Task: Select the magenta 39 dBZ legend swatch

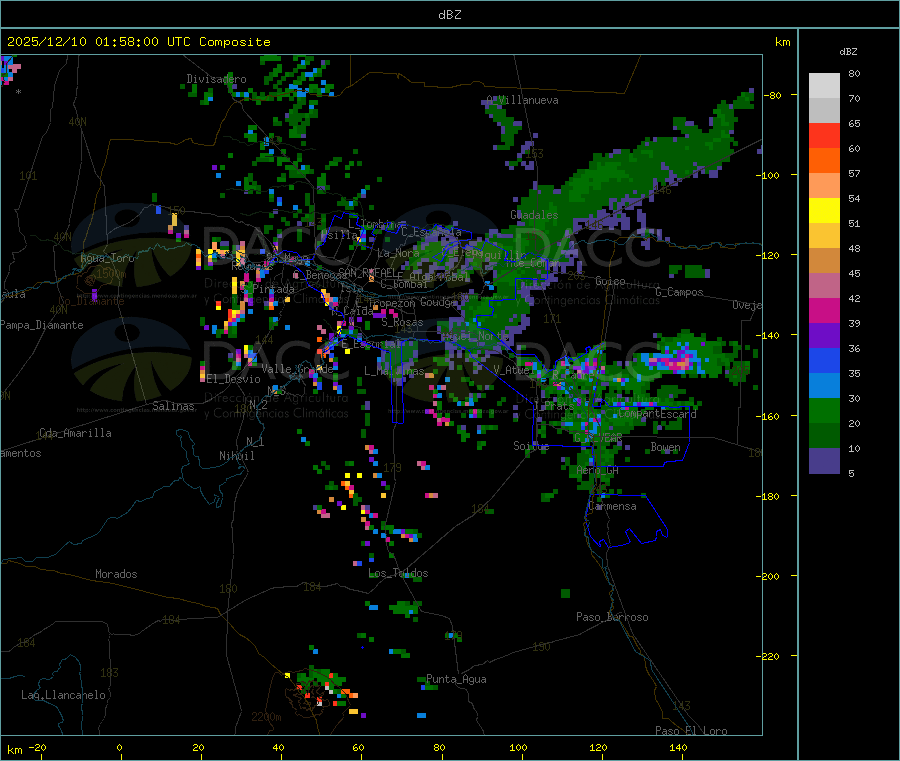Action: pyautogui.click(x=824, y=310)
